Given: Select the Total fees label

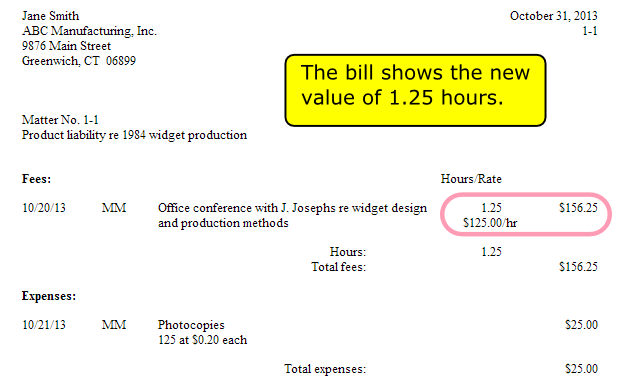Looking at the screenshot, I should [339, 267].
